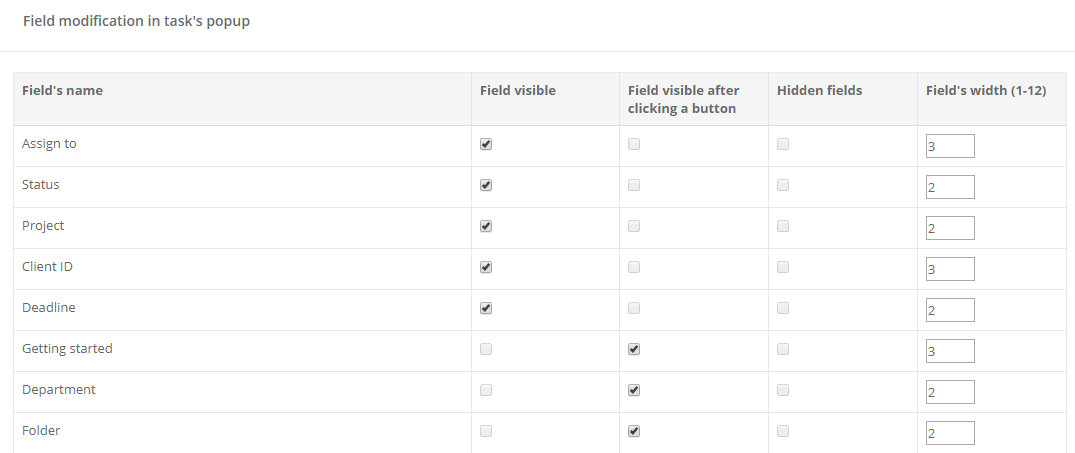Toggle Field visible checkbox for Project
This screenshot has height=453, width=1075.
486,226
